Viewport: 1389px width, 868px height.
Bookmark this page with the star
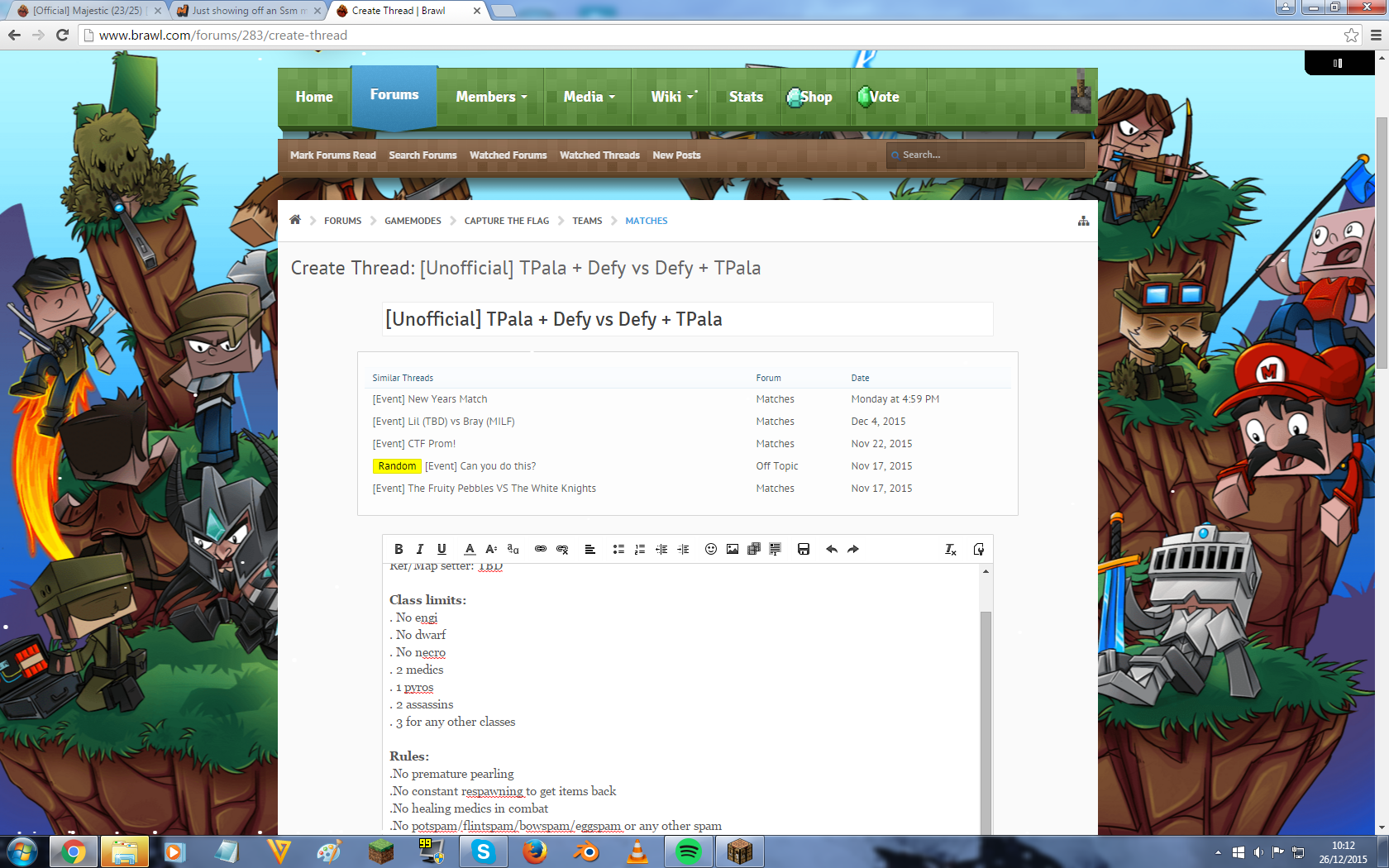coord(1351,35)
